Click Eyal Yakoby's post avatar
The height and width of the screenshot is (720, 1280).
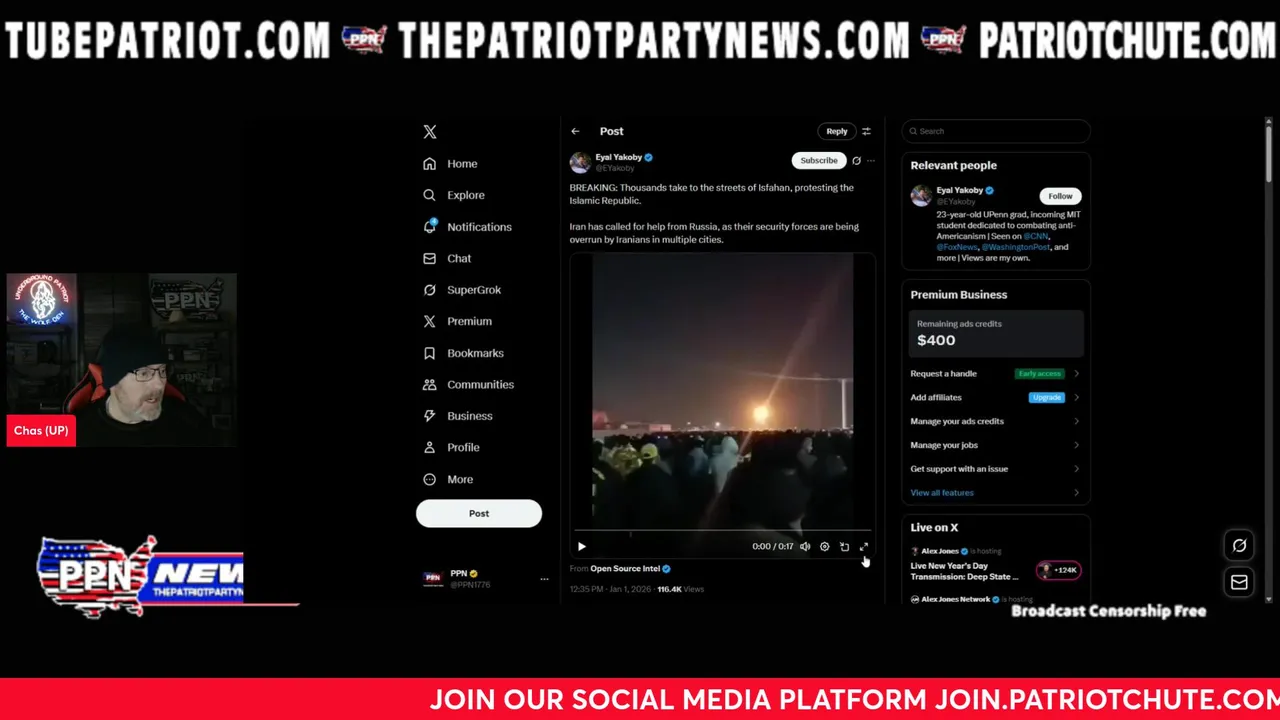[580, 162]
